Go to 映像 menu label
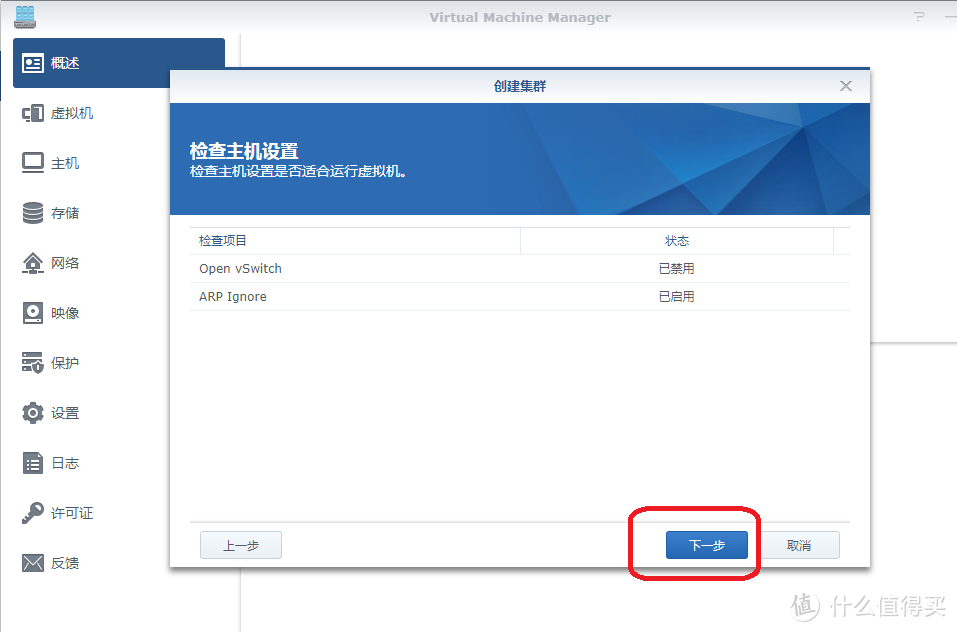The height and width of the screenshot is (632, 957). [65, 313]
